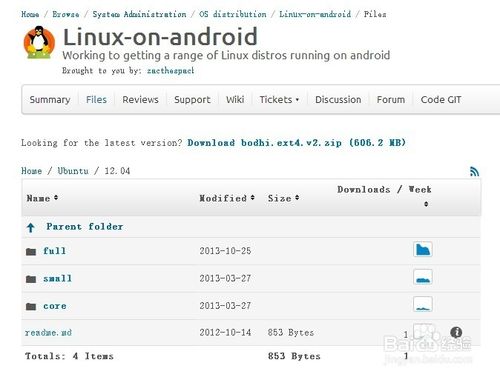This screenshot has height=377, width=500.
Task: Open the RSS feed icon
Action: click(474, 171)
